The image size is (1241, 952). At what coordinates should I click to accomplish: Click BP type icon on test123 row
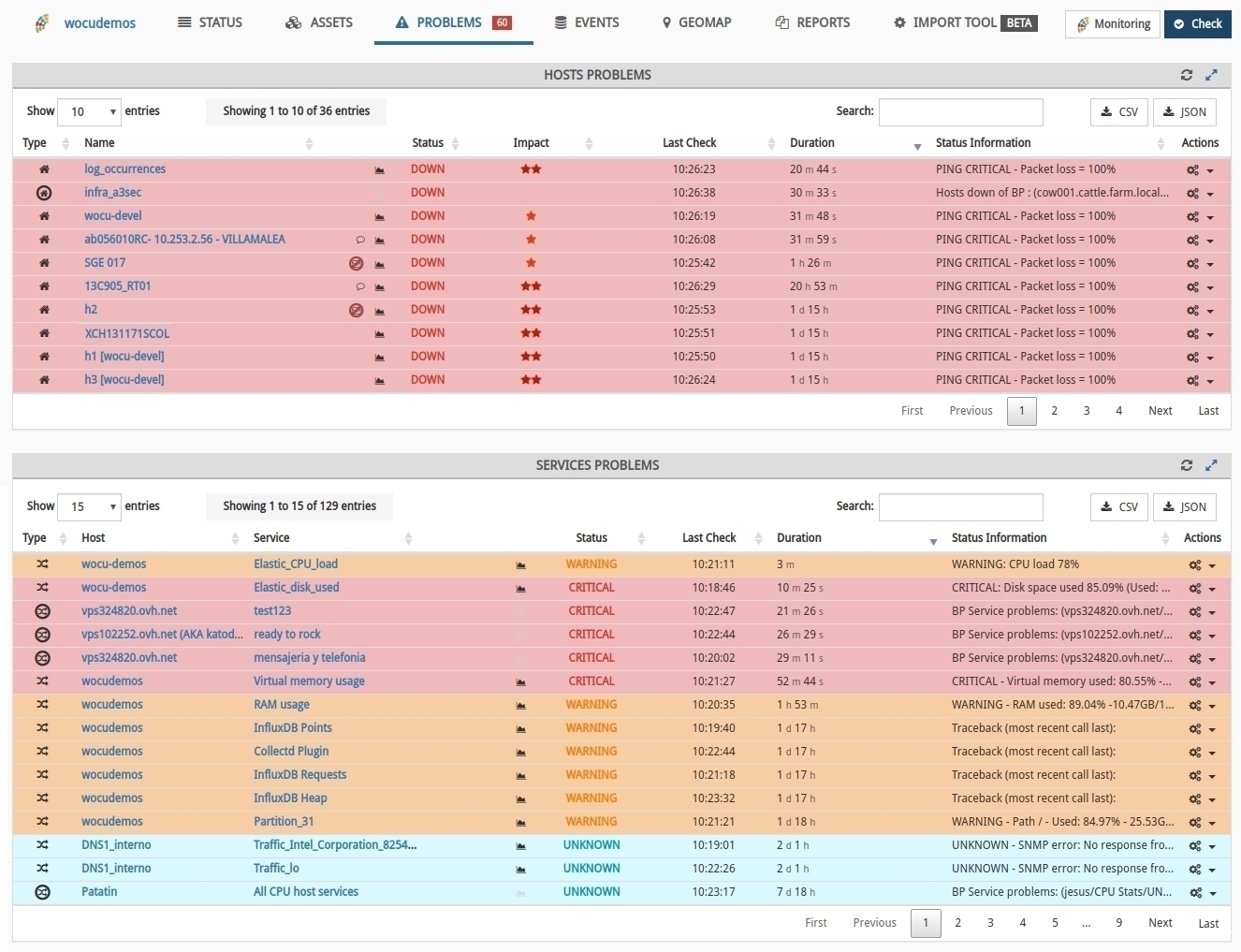tap(42, 611)
